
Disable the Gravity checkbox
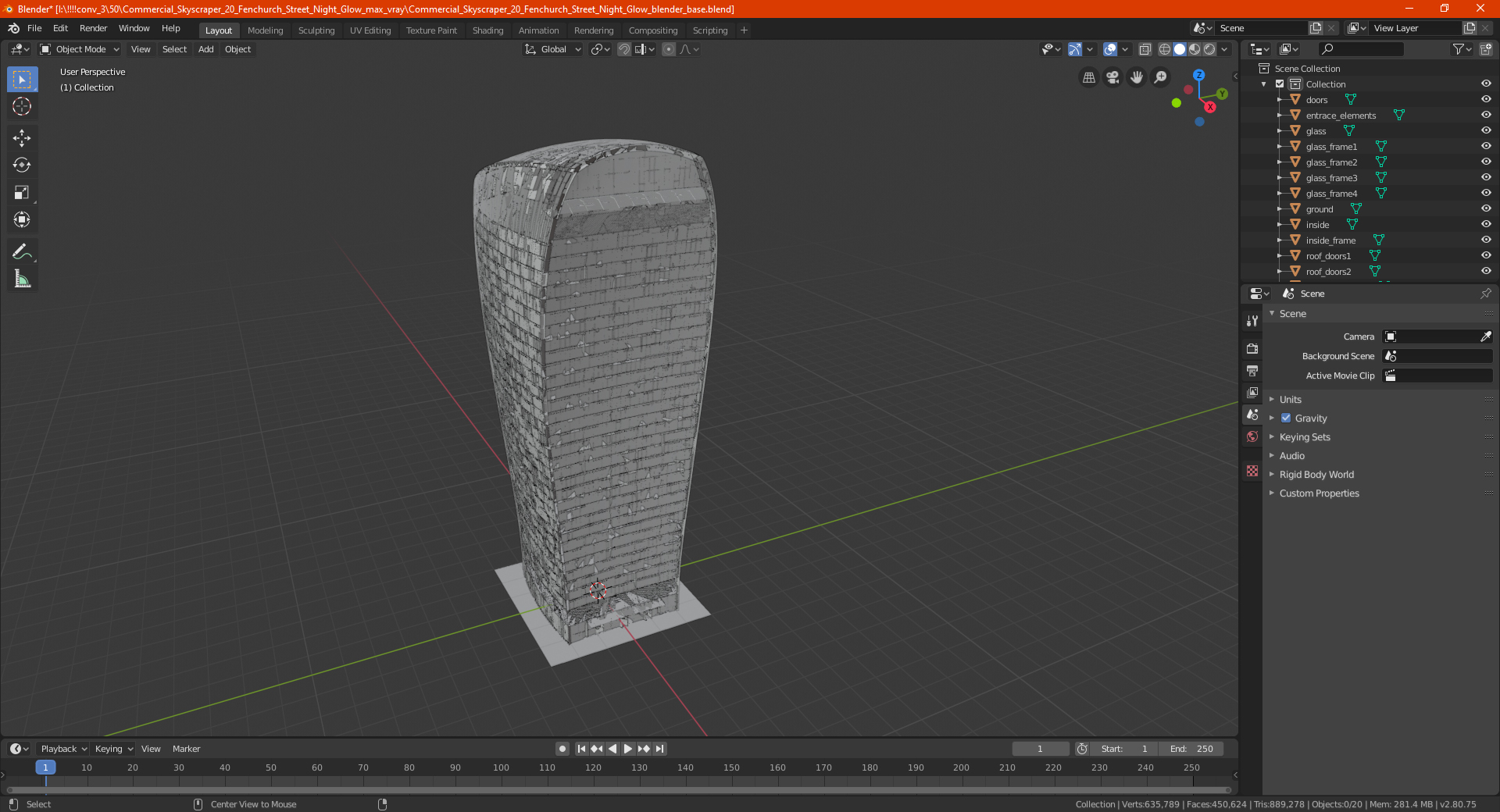[x=1286, y=418]
